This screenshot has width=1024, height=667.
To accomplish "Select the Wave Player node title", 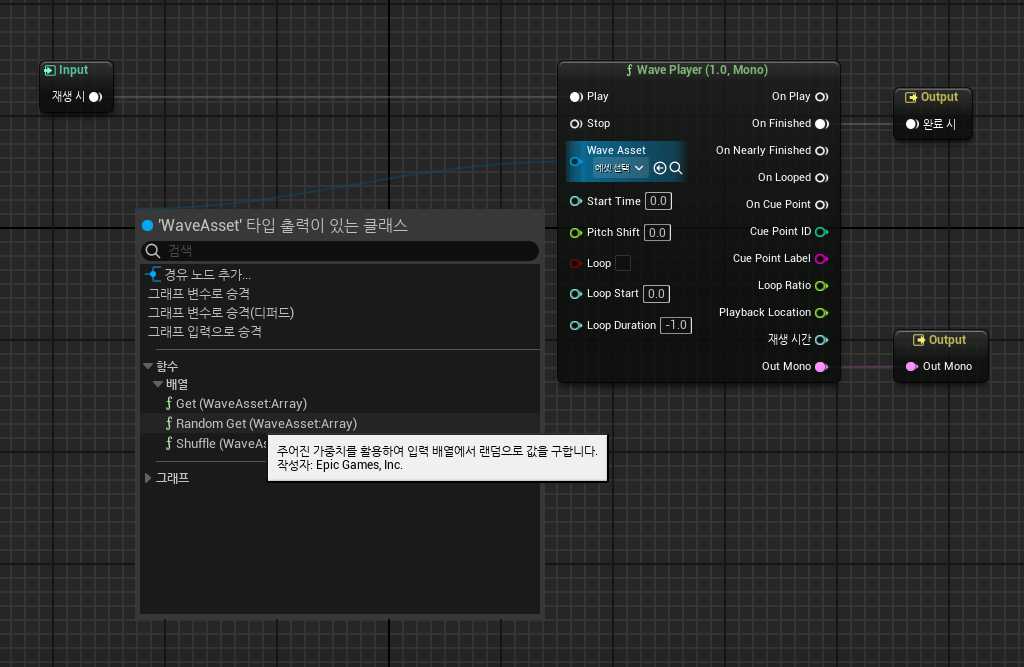I will pos(697,70).
